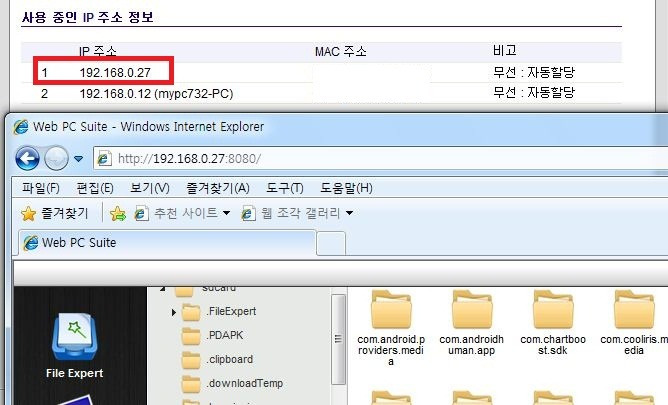Select the .clipboard folder in tree

pos(230,359)
